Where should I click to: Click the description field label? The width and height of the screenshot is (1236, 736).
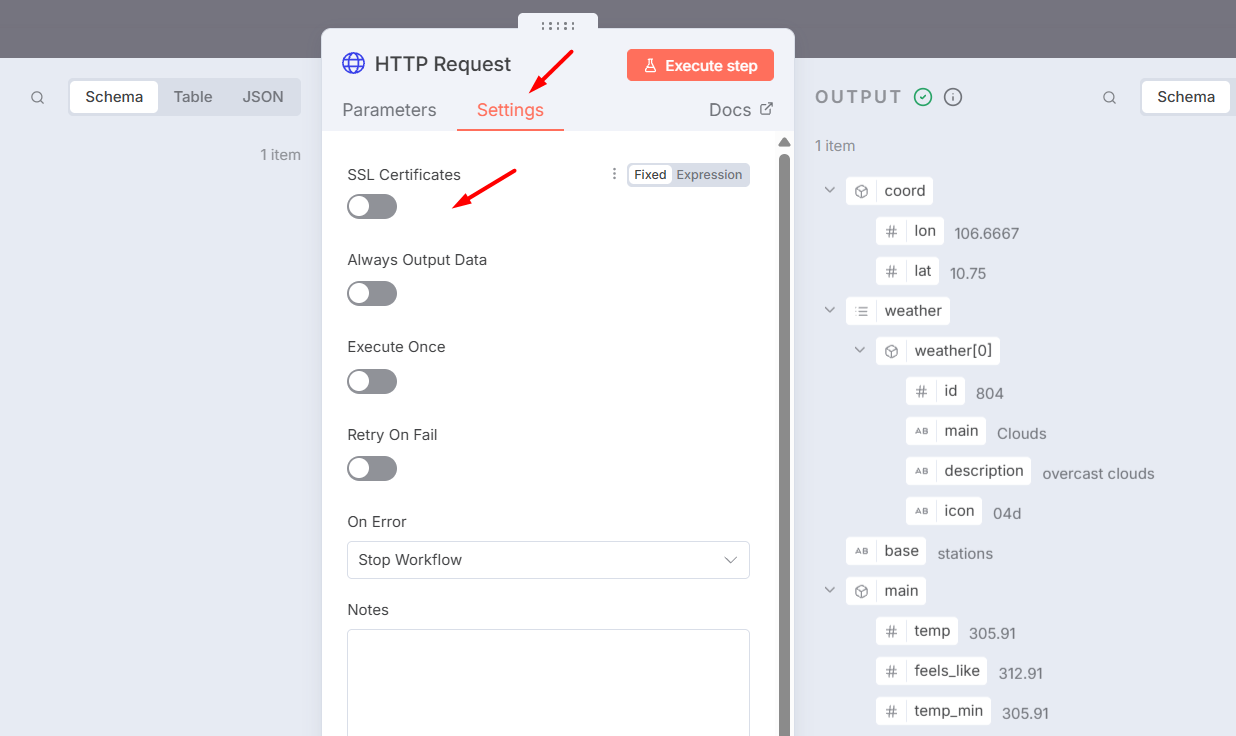(x=984, y=471)
